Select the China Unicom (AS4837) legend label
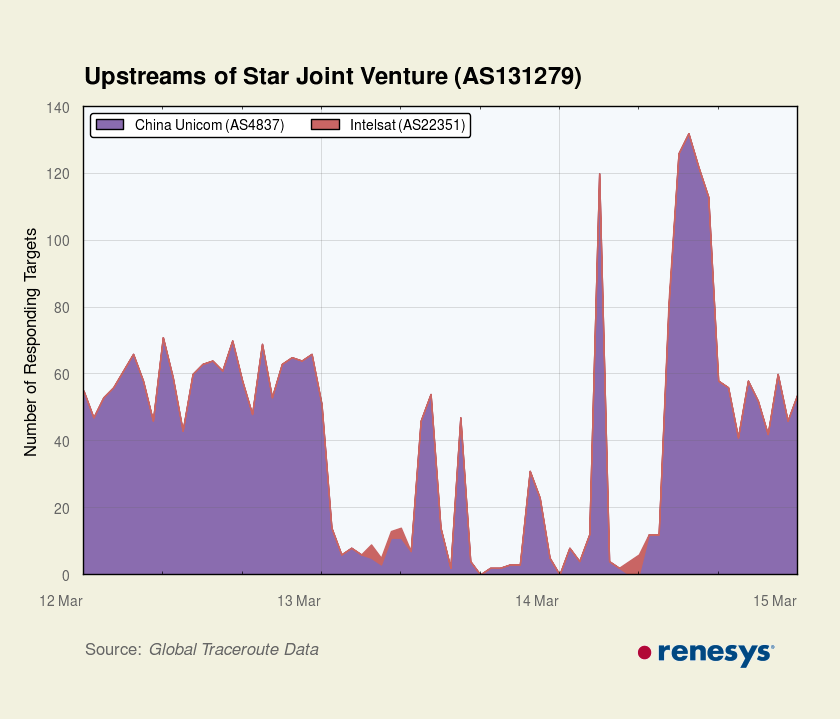 [x=208, y=125]
